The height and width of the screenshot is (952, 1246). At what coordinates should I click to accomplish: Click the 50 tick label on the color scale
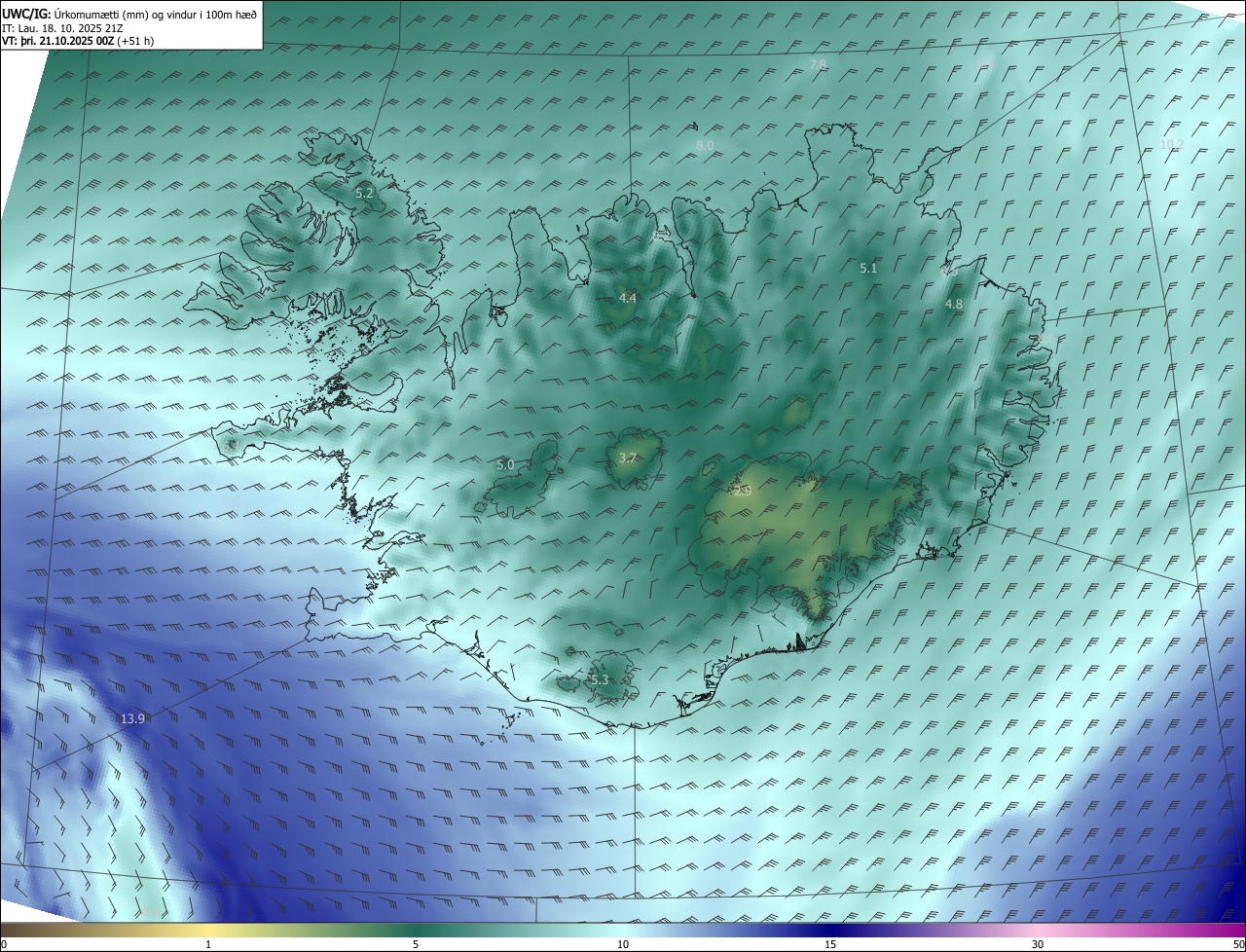click(x=1238, y=944)
